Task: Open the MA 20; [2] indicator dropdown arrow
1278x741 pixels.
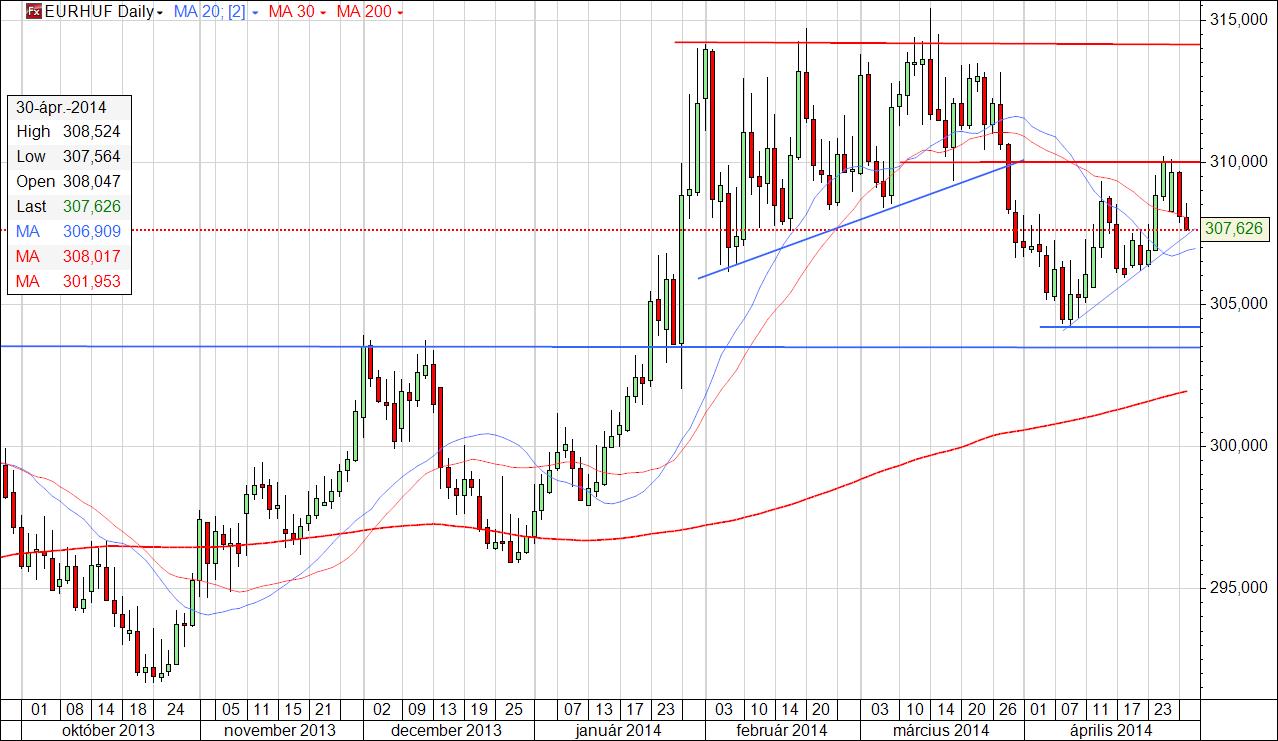Action: pyautogui.click(x=254, y=13)
